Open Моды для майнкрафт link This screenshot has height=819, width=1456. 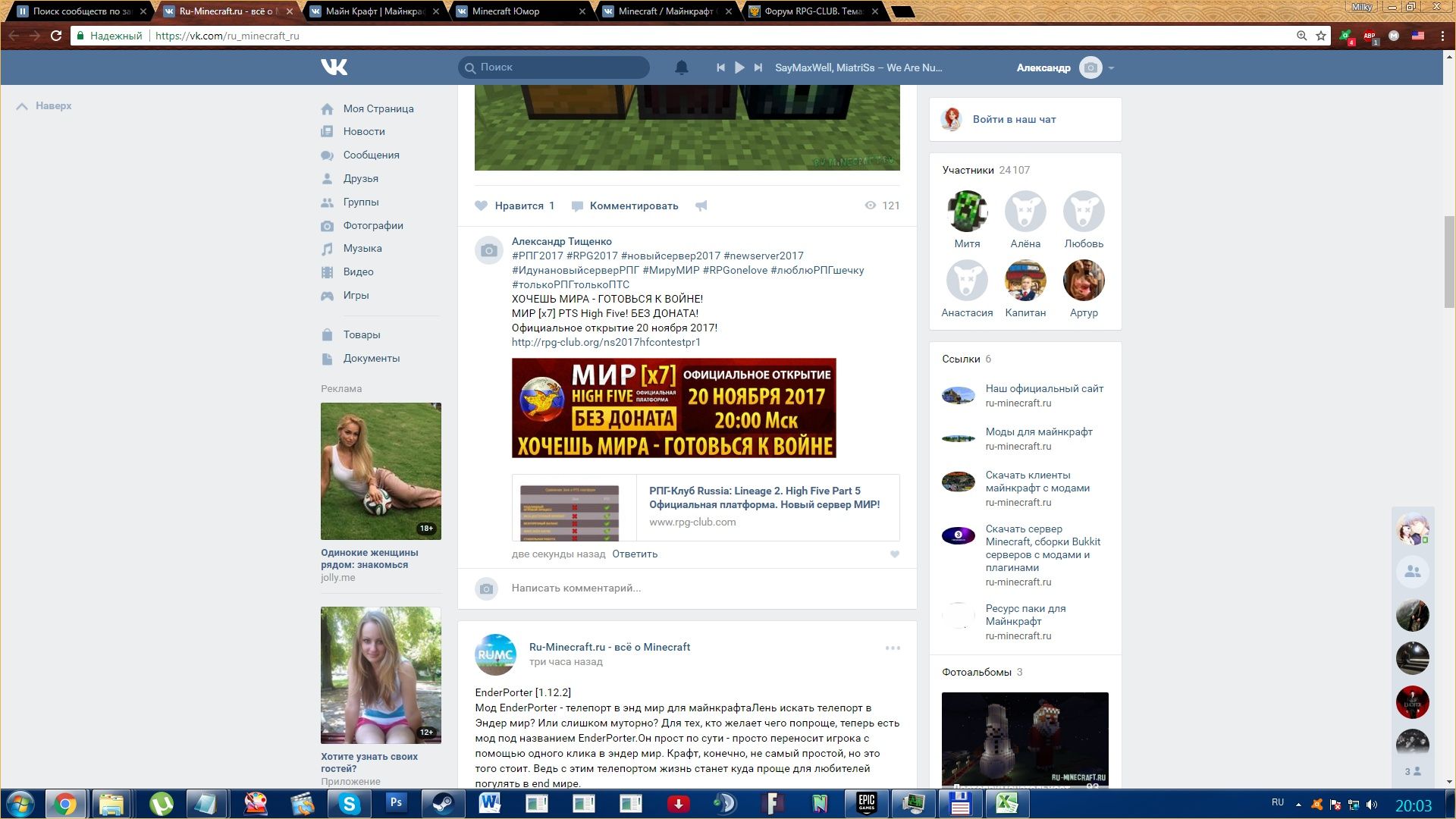click(1039, 431)
